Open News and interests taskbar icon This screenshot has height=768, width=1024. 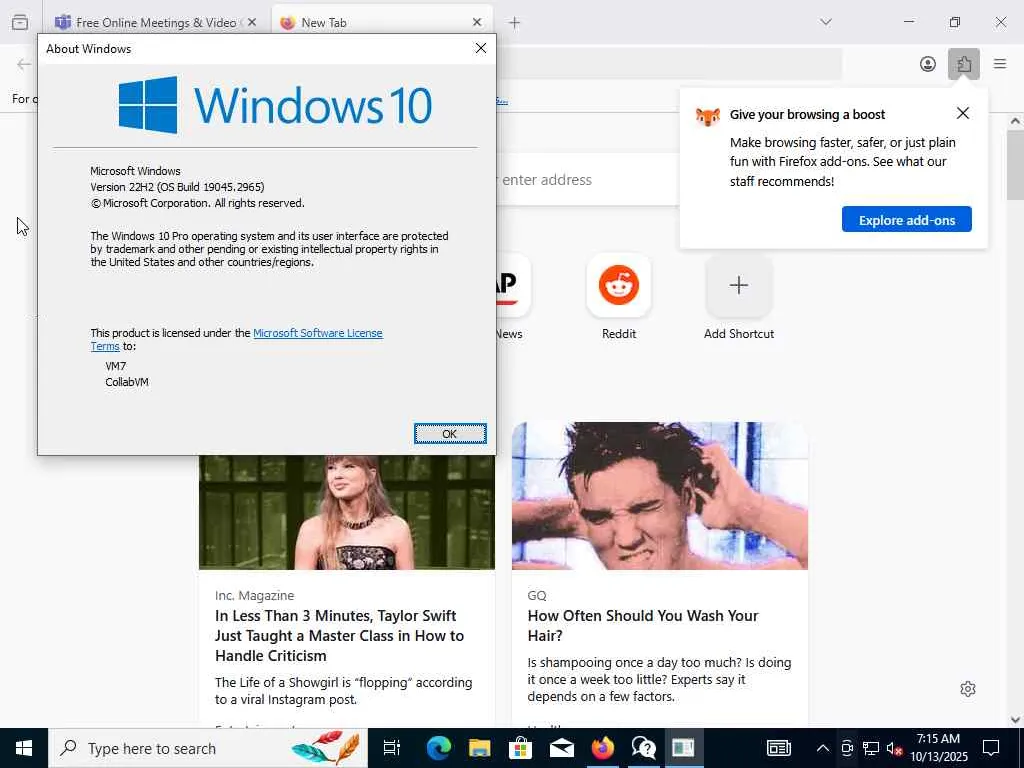point(778,748)
